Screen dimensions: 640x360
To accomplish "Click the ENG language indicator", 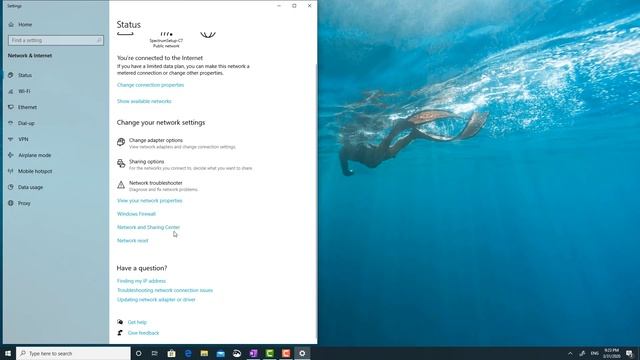I will coord(595,353).
